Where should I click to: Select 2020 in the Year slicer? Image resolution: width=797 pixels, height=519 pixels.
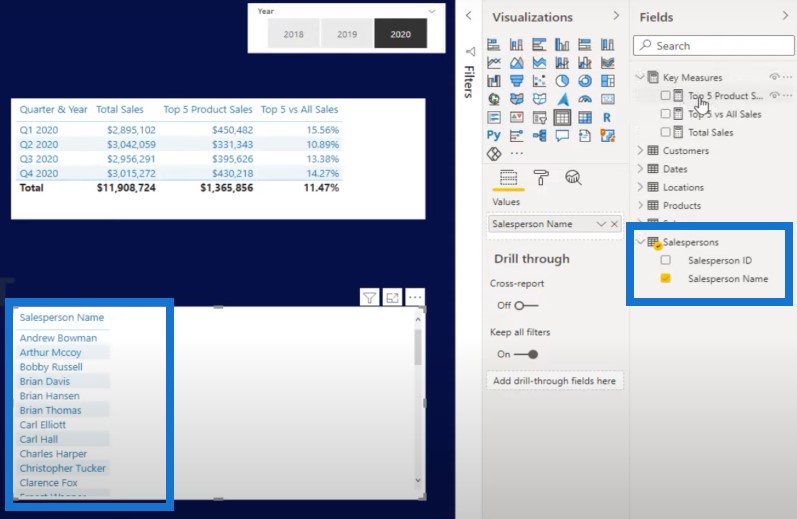[x=401, y=34]
